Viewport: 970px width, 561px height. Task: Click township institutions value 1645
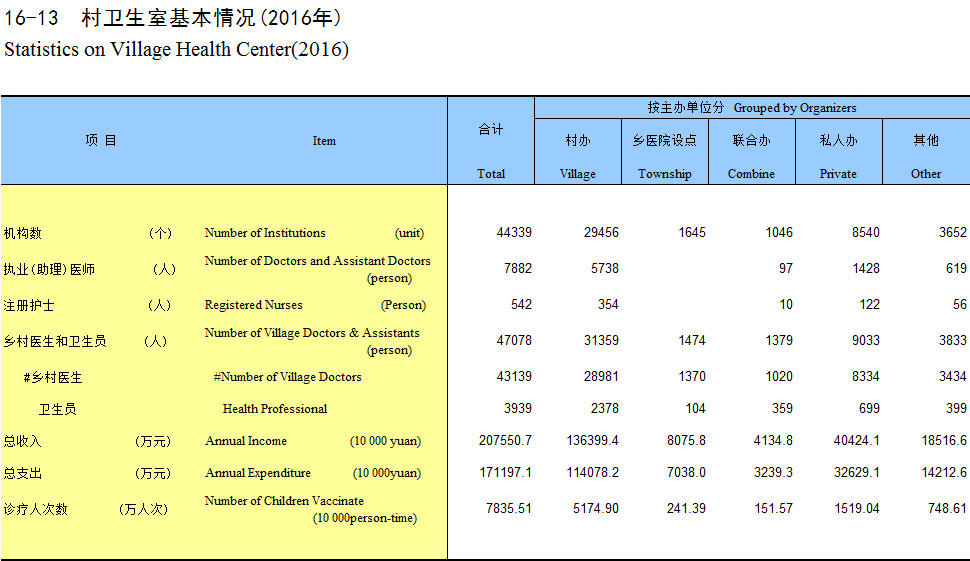(692, 233)
